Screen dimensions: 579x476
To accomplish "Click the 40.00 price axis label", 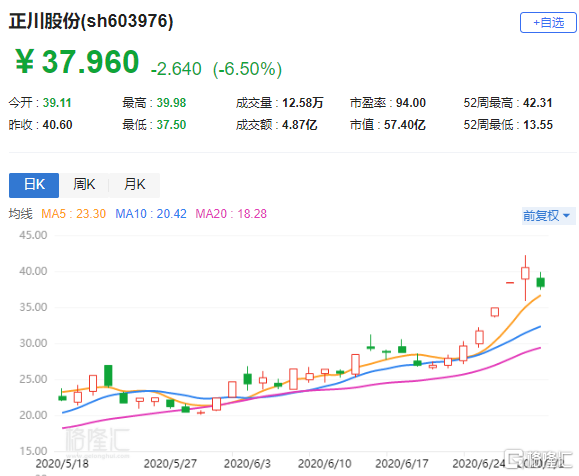I will pos(33,271).
